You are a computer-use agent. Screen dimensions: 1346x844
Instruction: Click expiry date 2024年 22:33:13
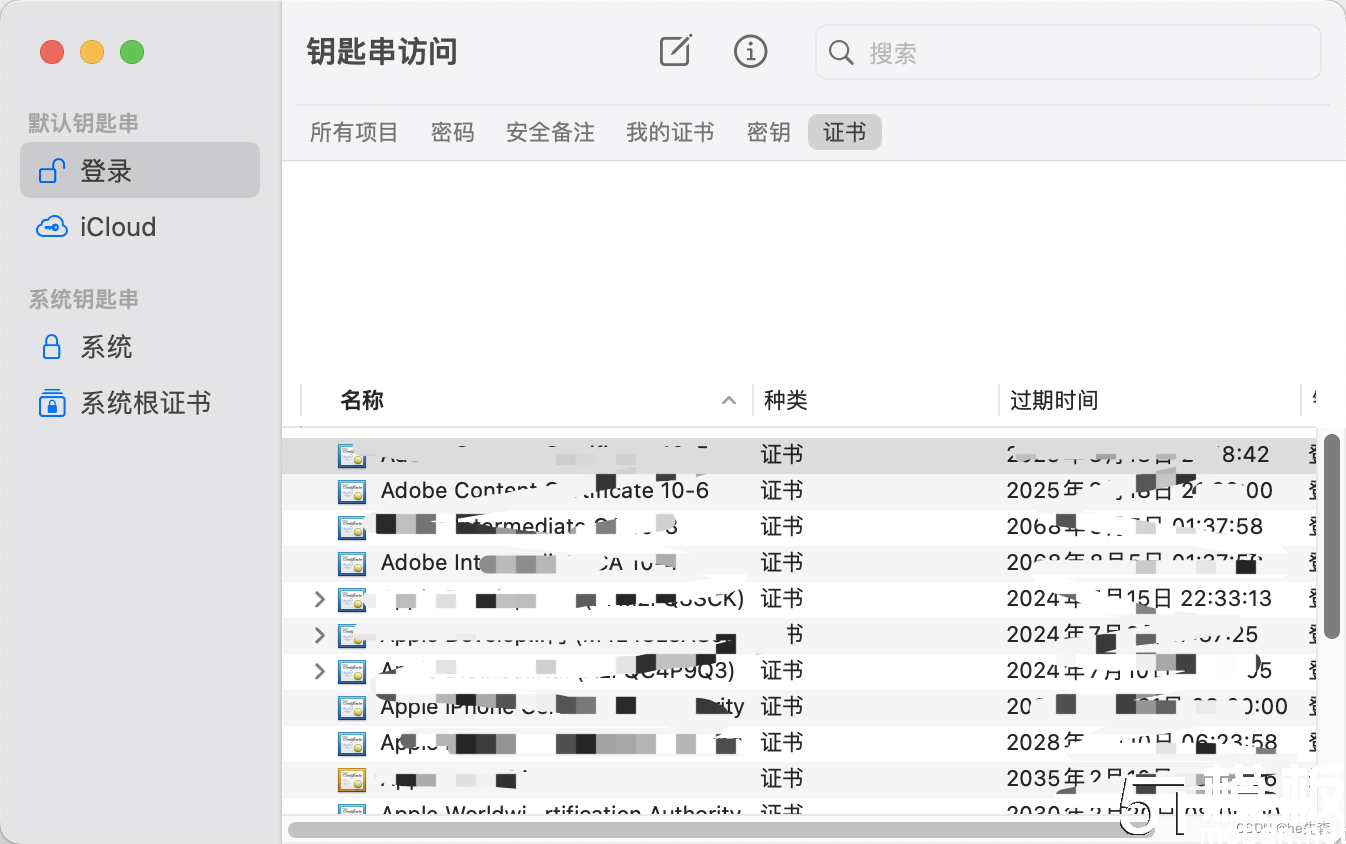(1139, 599)
